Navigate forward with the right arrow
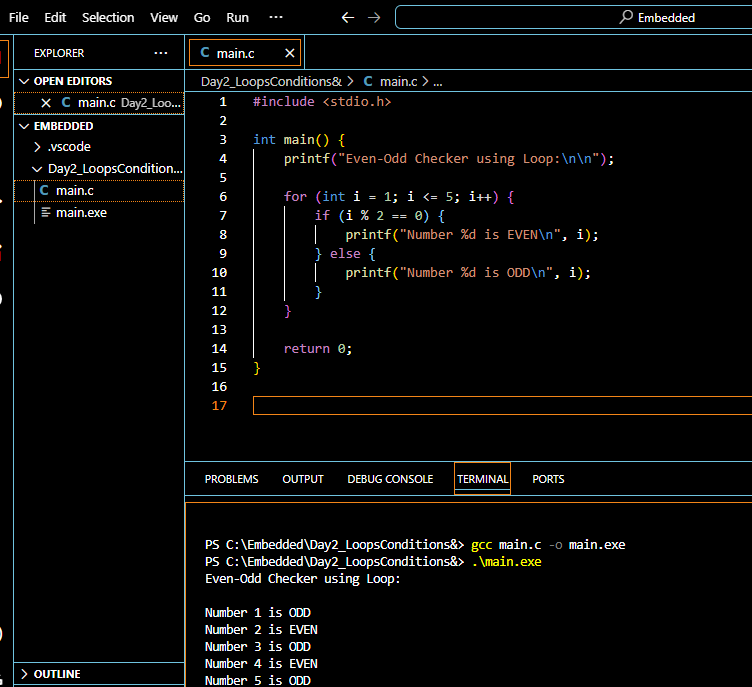This screenshot has width=752, height=687. 374,18
